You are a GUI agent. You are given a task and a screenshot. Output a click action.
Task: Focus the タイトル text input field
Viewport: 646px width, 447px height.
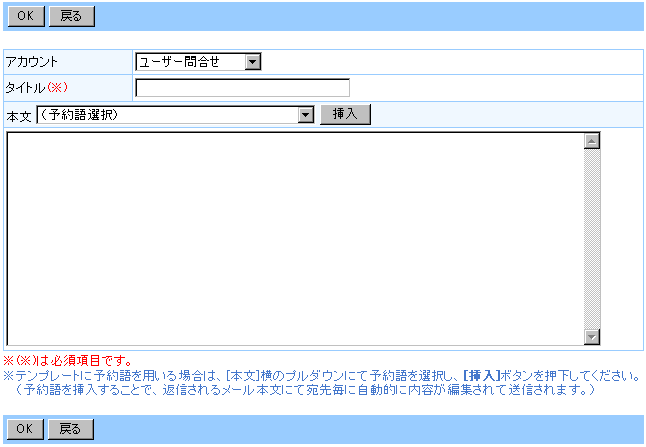point(242,88)
